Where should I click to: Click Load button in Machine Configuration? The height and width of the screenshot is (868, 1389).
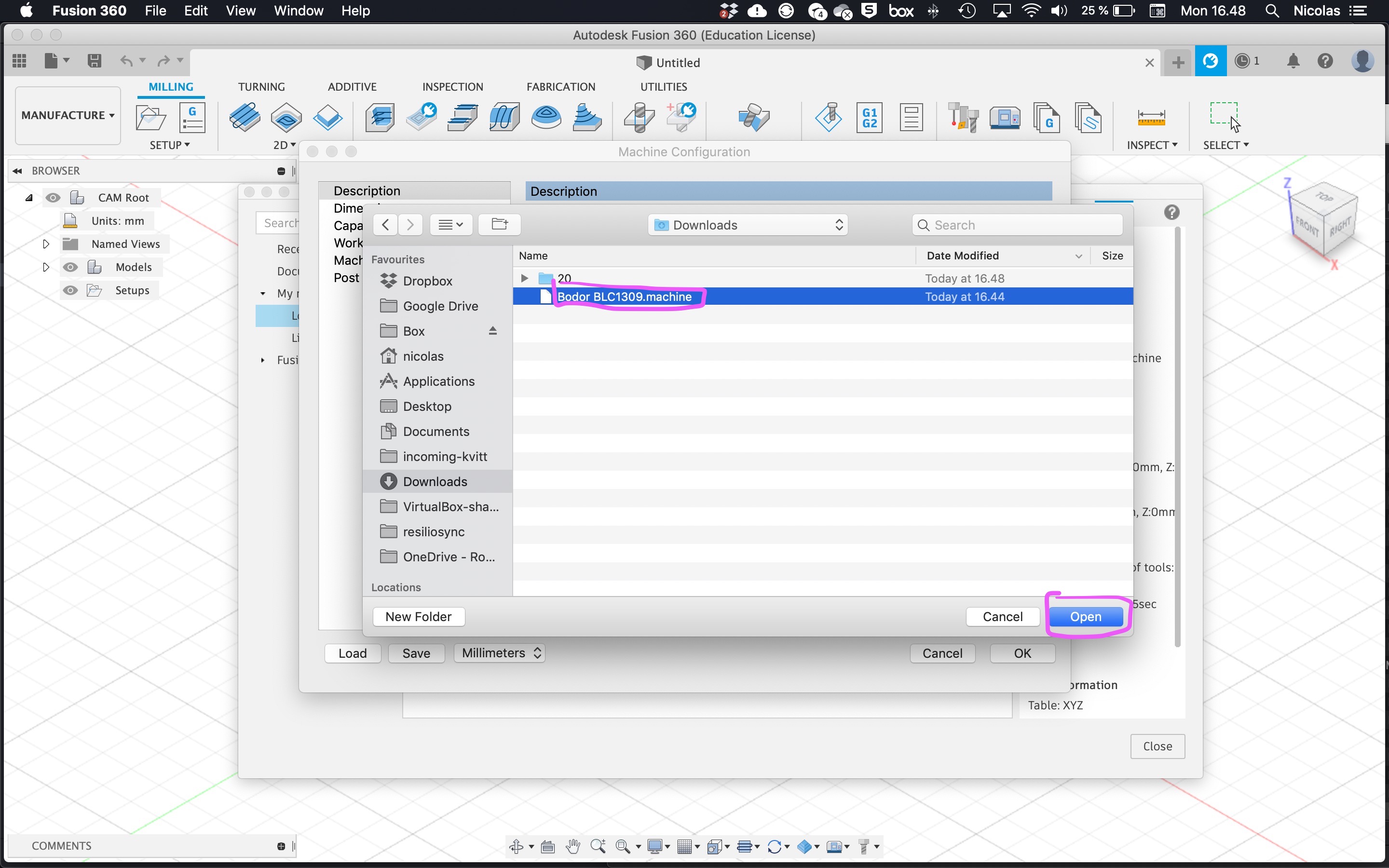point(353,653)
